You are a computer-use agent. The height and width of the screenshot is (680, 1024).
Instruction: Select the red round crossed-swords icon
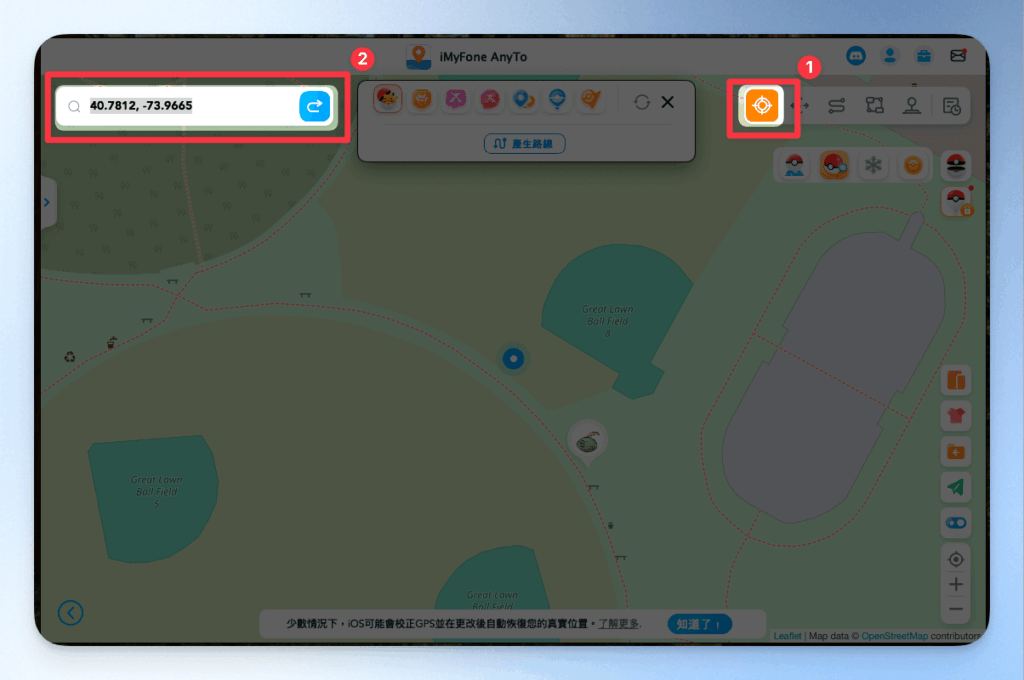[x=490, y=99]
